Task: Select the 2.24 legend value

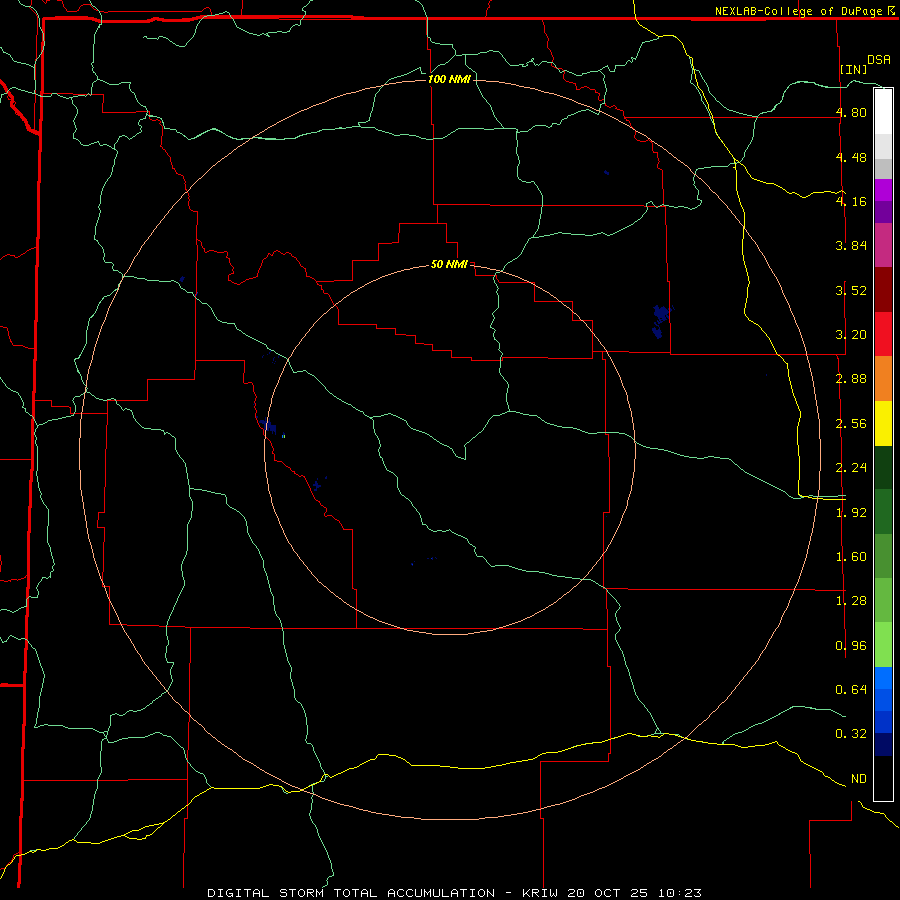Action: click(851, 468)
